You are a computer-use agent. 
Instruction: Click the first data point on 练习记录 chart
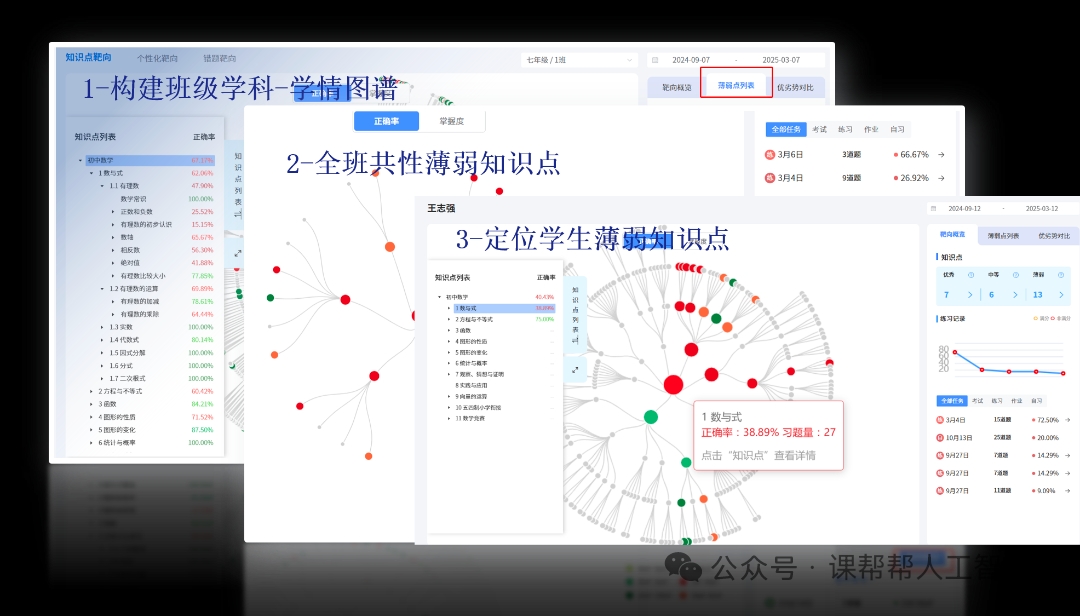click(954, 352)
